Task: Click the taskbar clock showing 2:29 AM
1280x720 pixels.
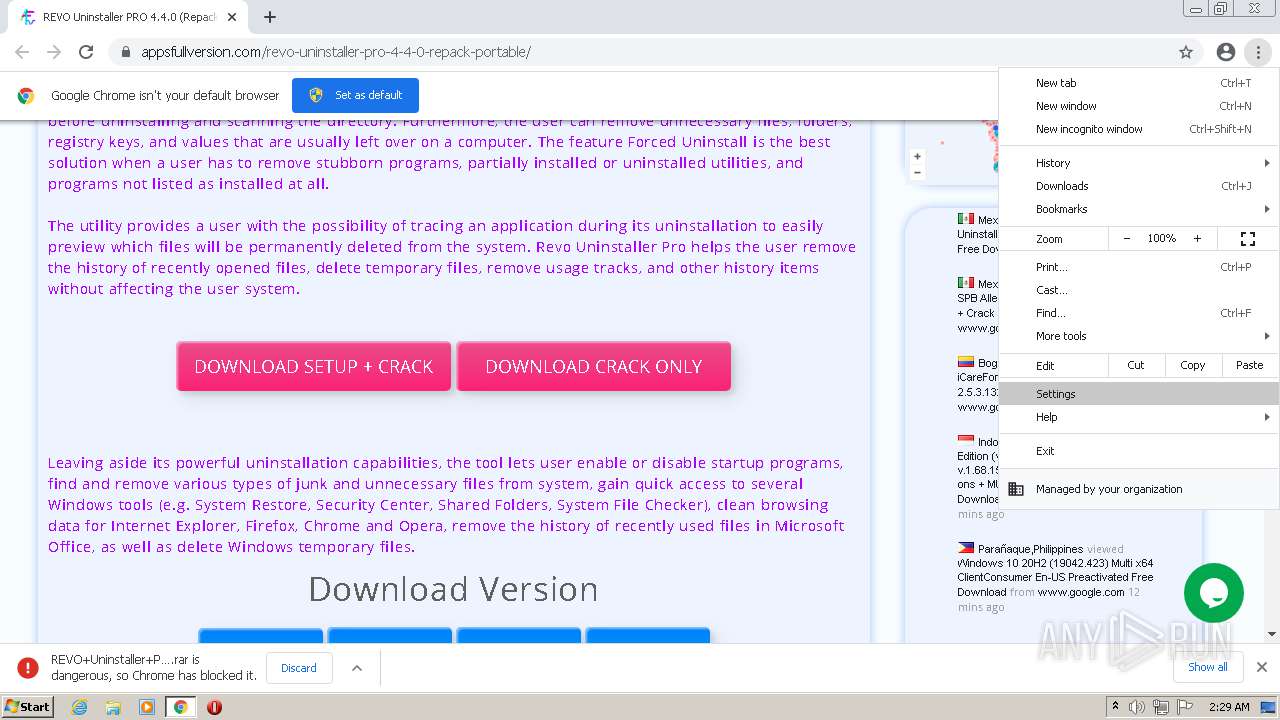Action: (1228, 707)
